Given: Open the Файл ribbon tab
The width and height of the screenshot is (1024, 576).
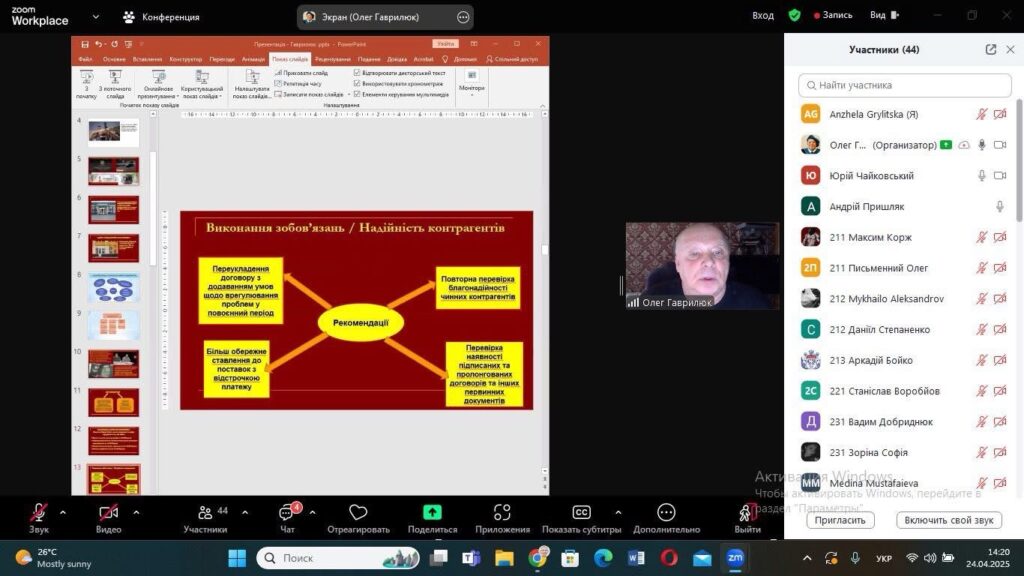Looking at the screenshot, I should 85,59.
